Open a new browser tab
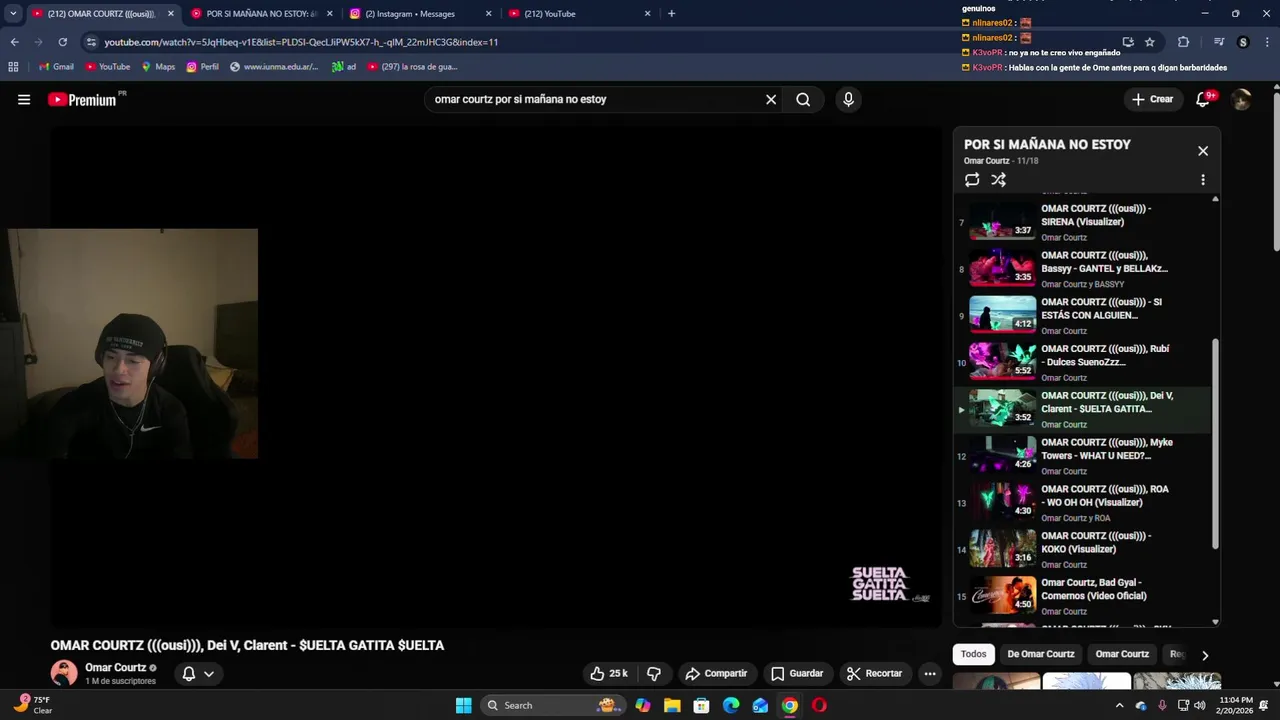Image resolution: width=1280 pixels, height=720 pixels. click(671, 14)
